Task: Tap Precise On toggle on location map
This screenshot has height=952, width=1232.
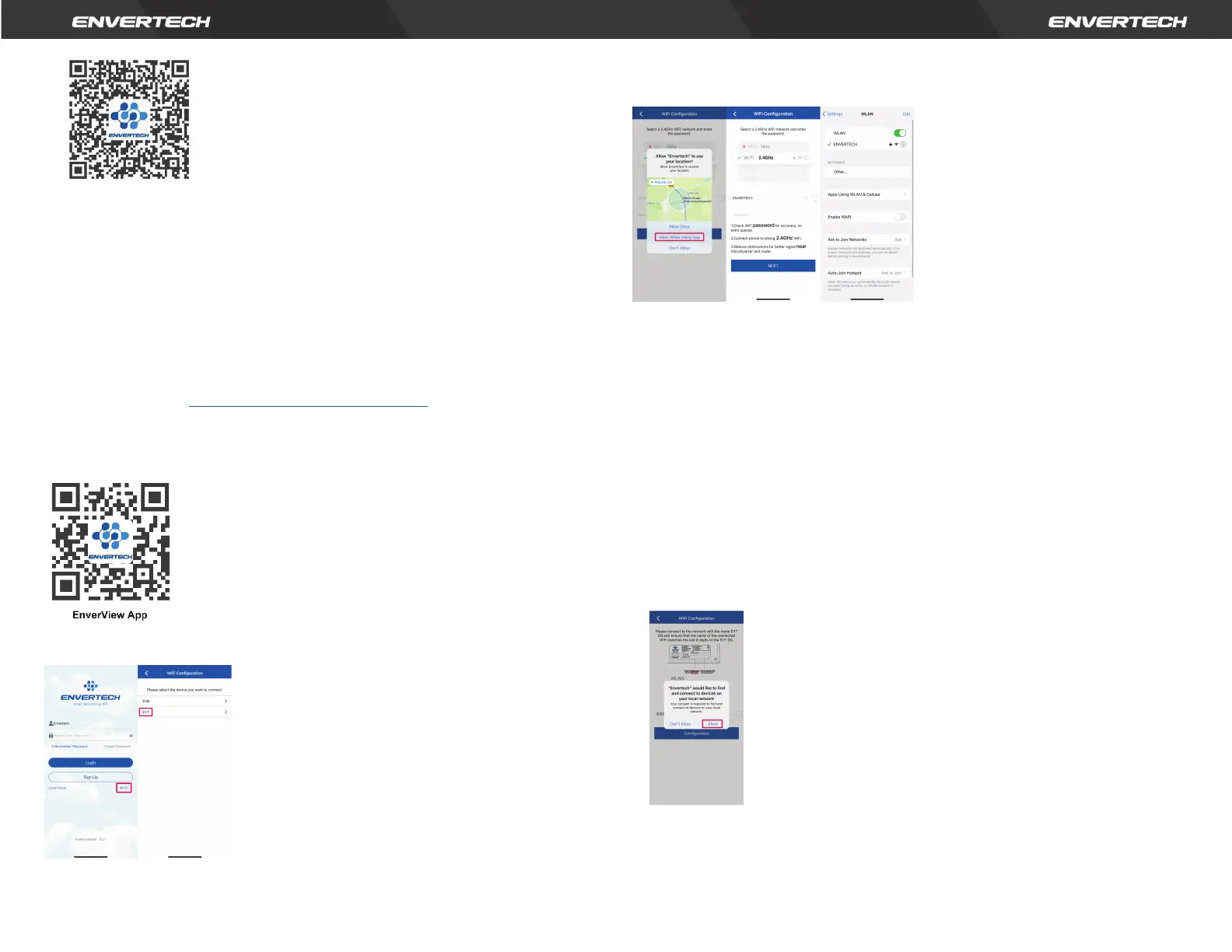Action: (x=661, y=182)
